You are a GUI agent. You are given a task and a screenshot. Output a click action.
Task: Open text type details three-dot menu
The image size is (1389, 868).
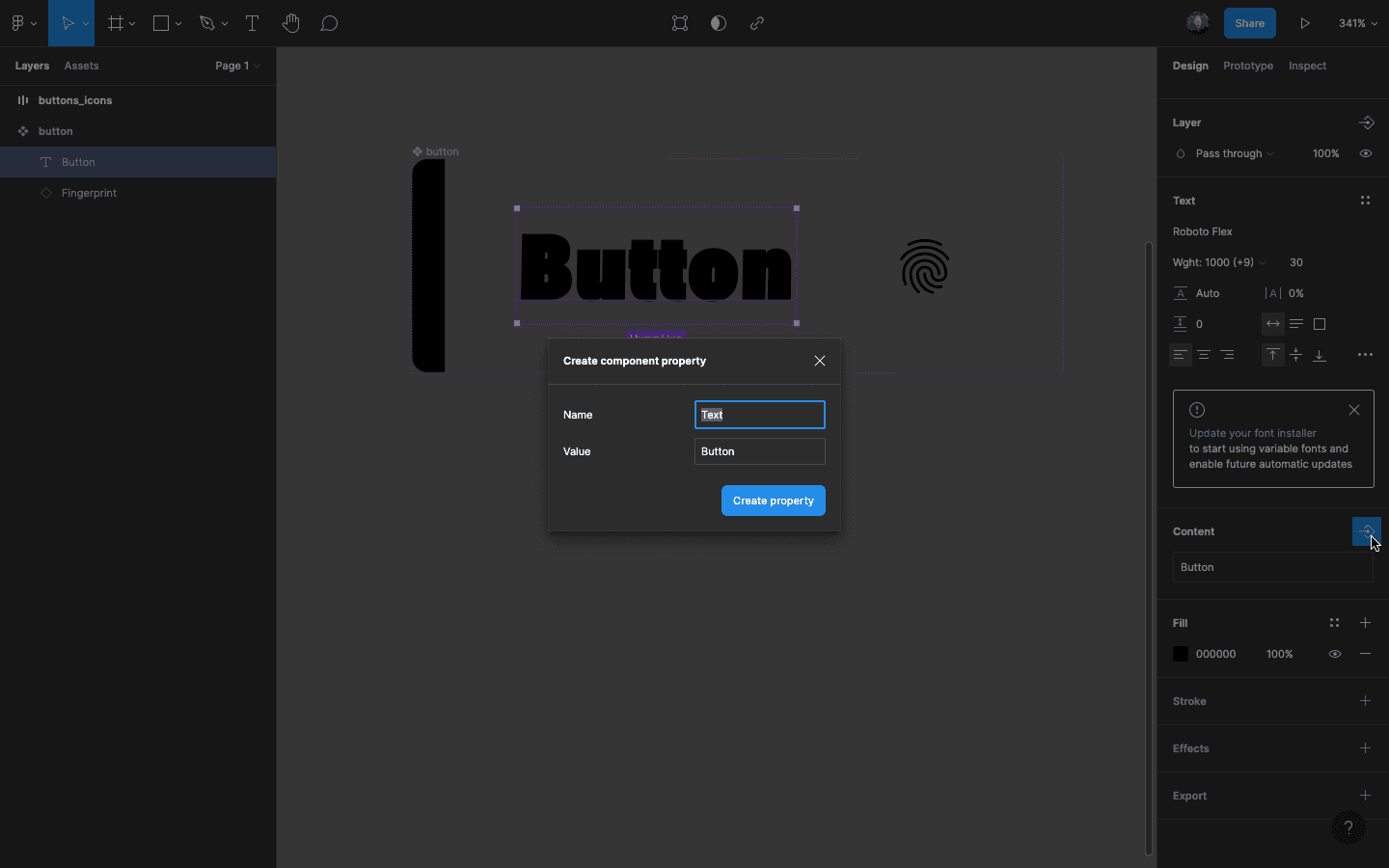click(x=1365, y=355)
